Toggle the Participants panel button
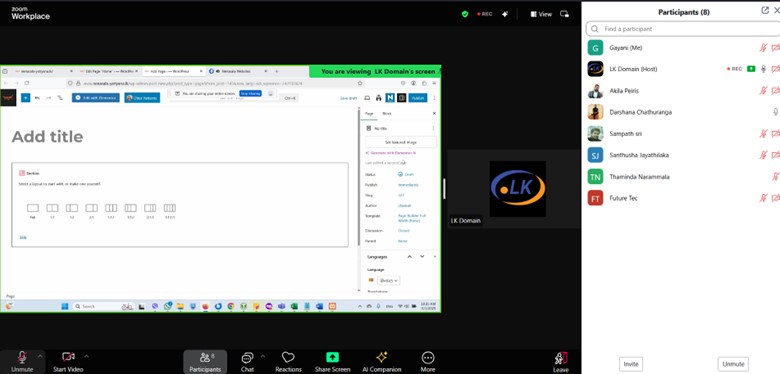 [205, 362]
